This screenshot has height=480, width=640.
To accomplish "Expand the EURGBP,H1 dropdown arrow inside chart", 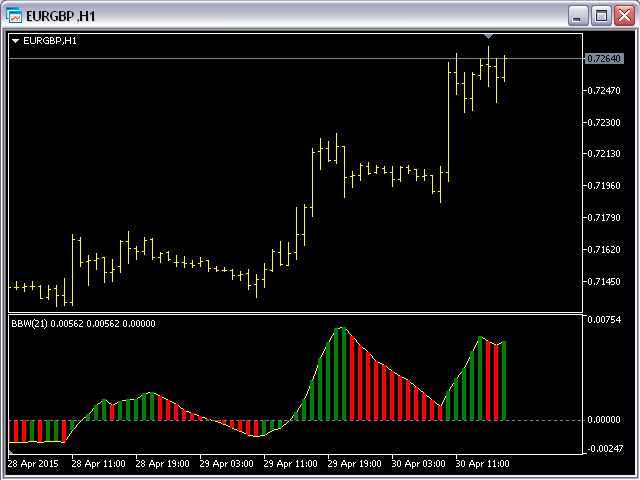I will tap(15, 41).
